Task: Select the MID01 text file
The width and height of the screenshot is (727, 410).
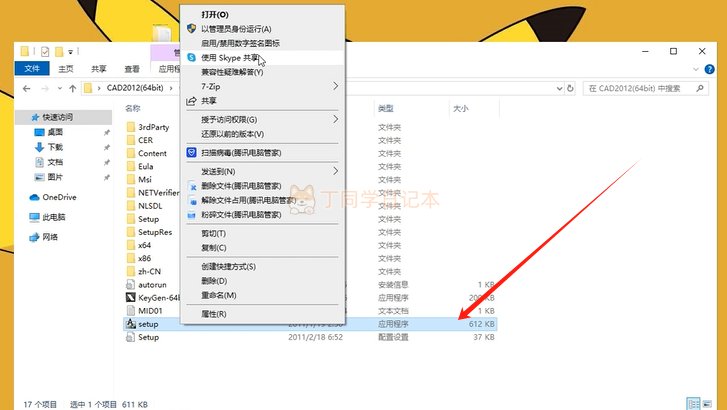Action: click(x=150, y=311)
